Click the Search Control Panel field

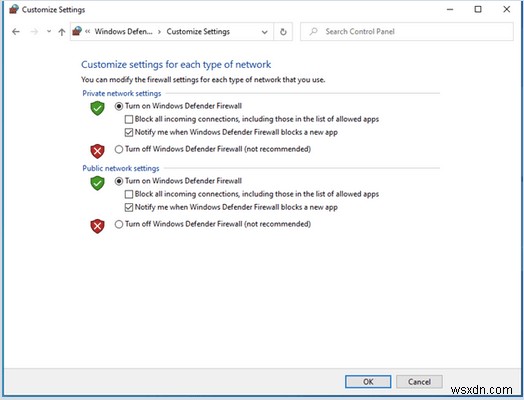[407, 31]
